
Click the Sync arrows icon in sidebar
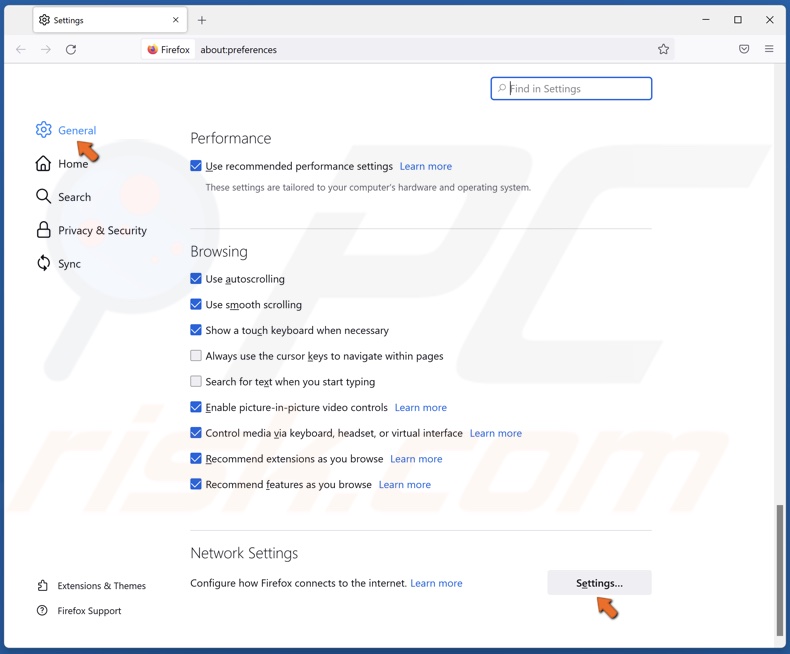tap(43, 263)
